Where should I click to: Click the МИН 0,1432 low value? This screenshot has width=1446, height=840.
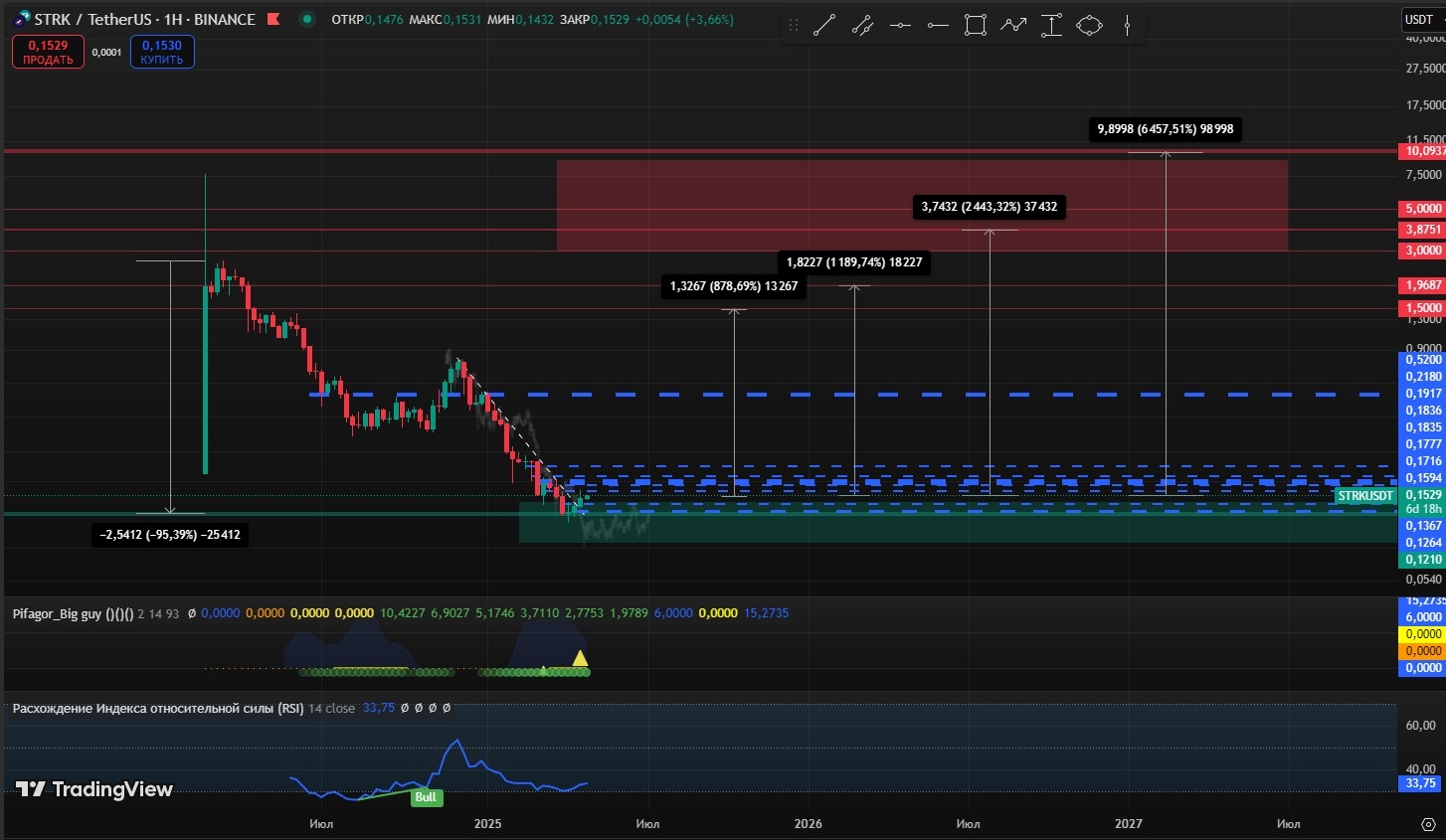pyautogui.click(x=520, y=19)
